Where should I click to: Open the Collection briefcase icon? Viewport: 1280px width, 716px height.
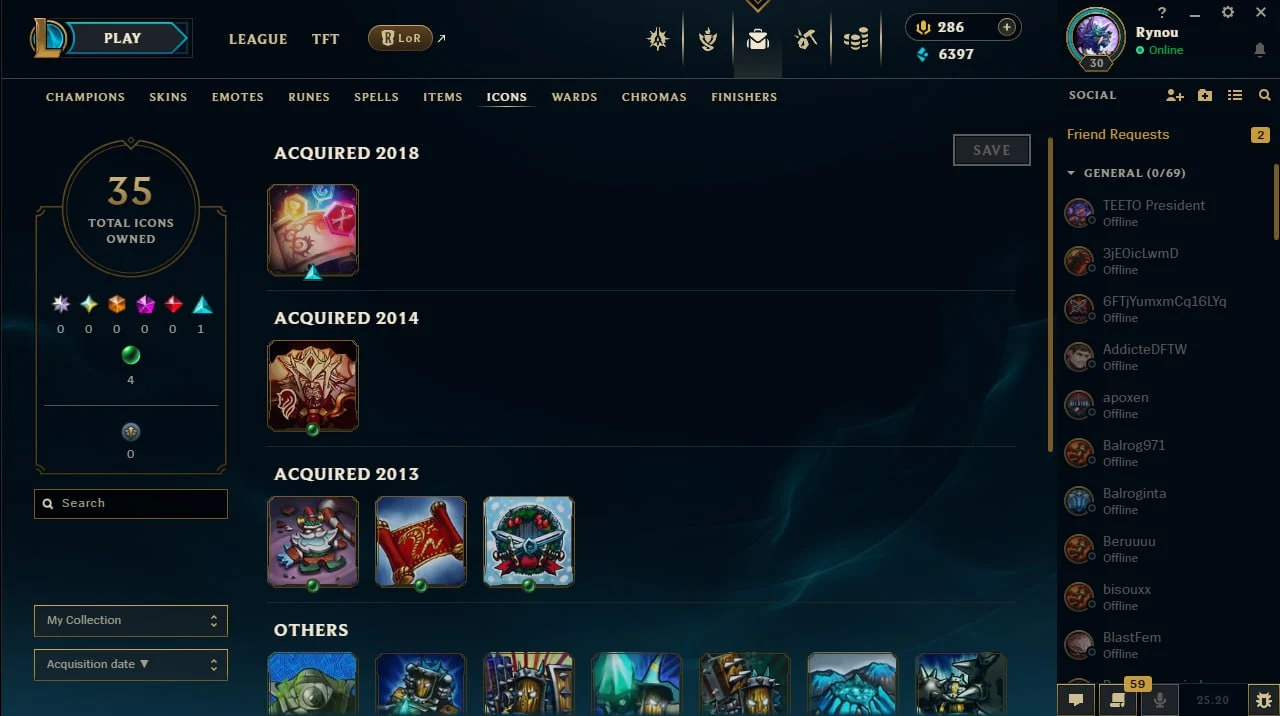(x=758, y=40)
